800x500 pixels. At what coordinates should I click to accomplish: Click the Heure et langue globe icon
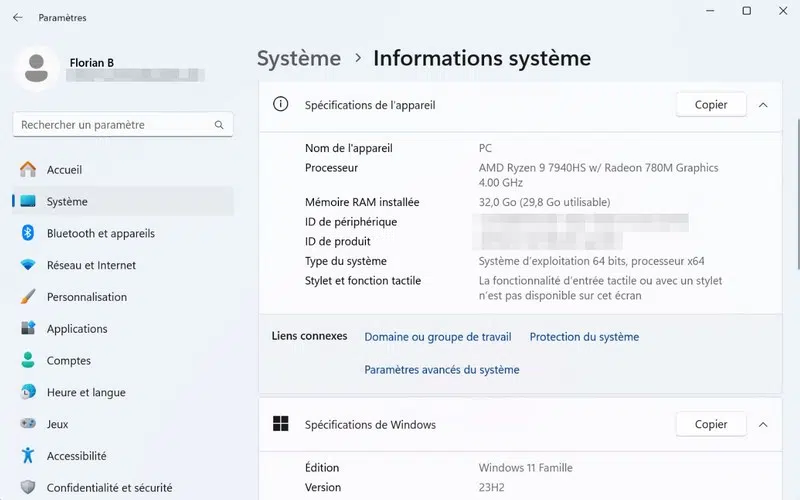[28, 393]
